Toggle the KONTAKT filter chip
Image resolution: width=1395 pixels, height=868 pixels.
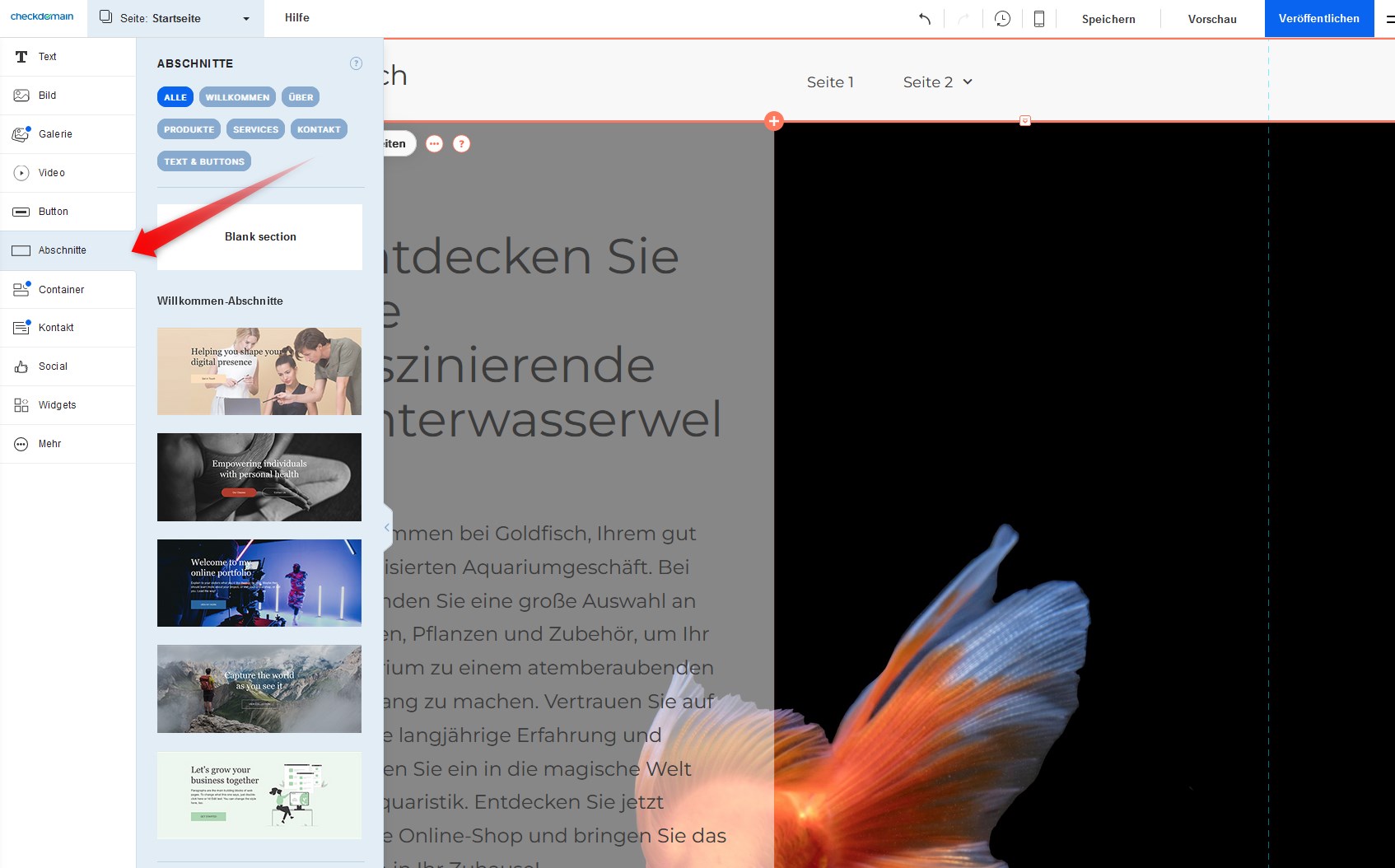[319, 129]
